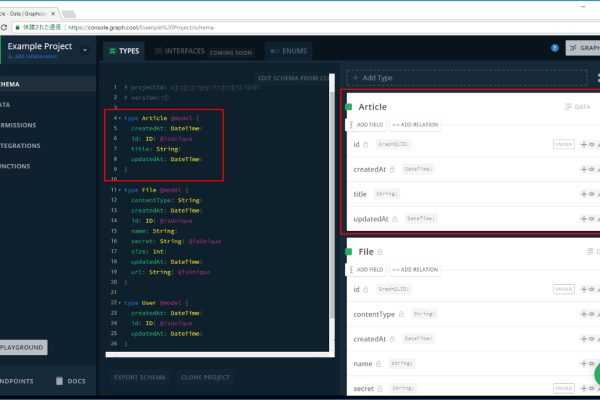Click the lock icon next to Article updatedAt

click(x=397, y=218)
